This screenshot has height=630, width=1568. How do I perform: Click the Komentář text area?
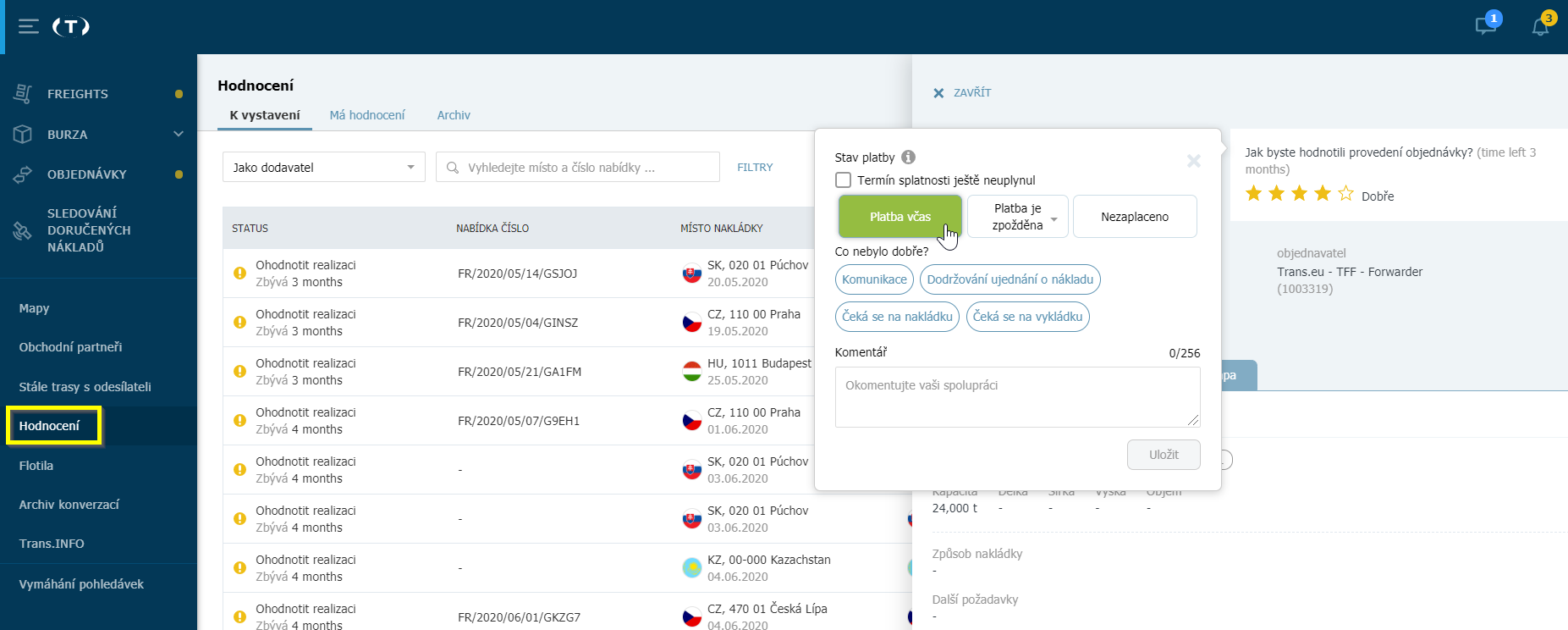point(1017,397)
